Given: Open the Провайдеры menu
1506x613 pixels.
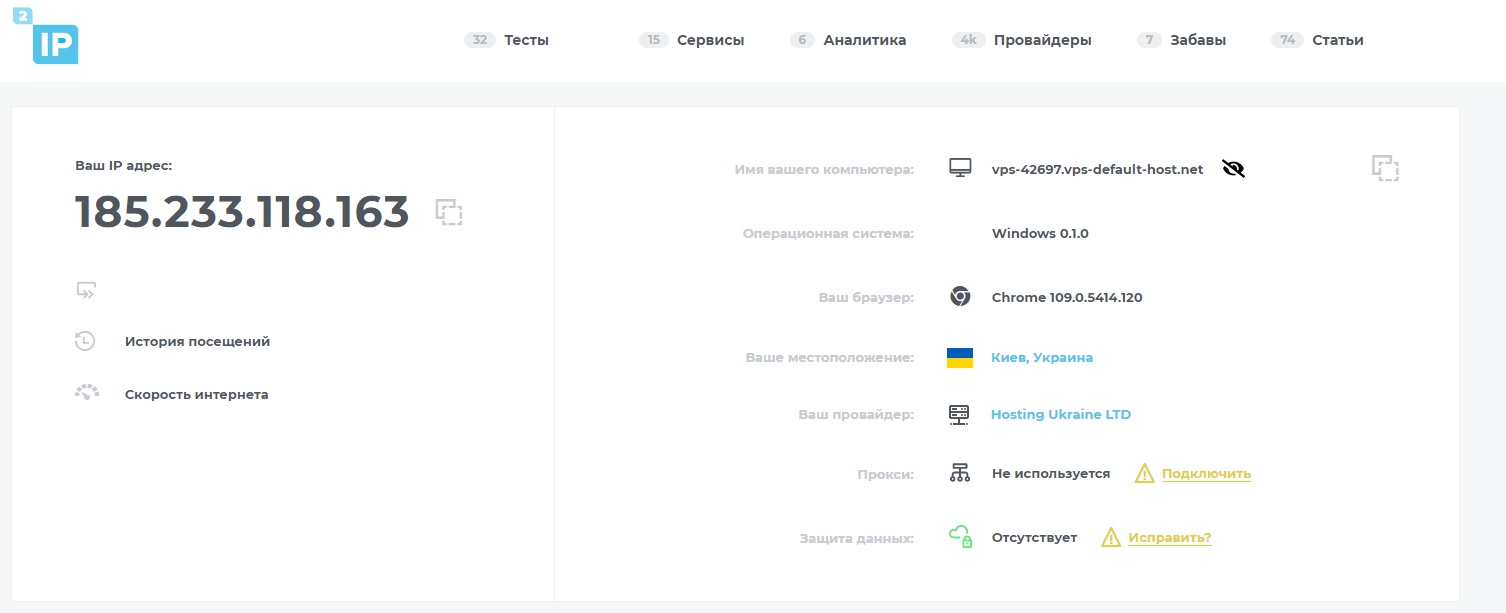Looking at the screenshot, I should click(1042, 40).
